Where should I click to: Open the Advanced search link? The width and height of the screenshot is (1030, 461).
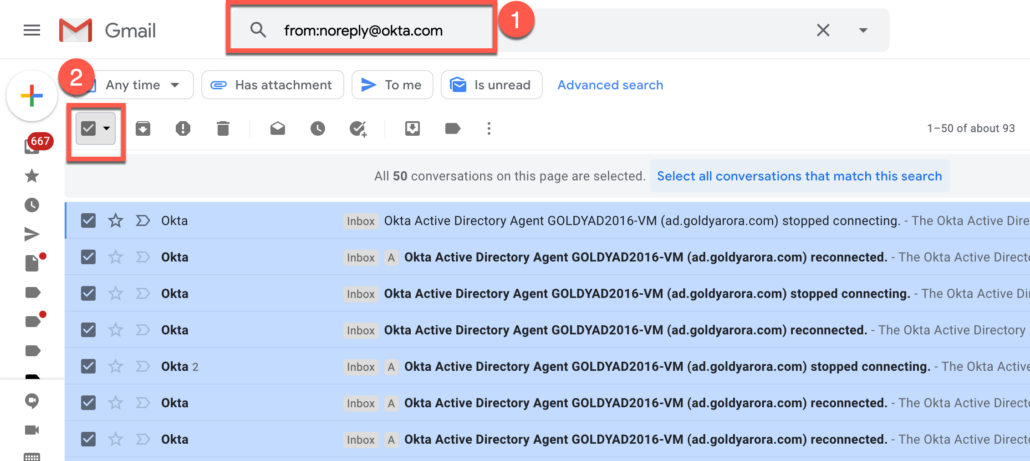point(610,85)
